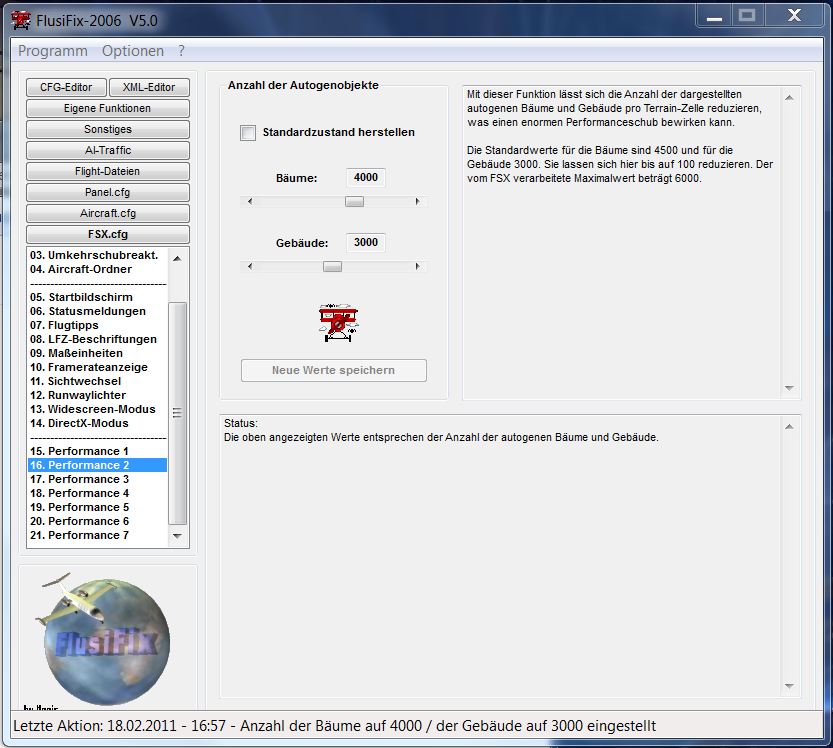This screenshot has width=833, height=748.
Task: Click the Gebäude slider right arrow
Action: tap(418, 266)
